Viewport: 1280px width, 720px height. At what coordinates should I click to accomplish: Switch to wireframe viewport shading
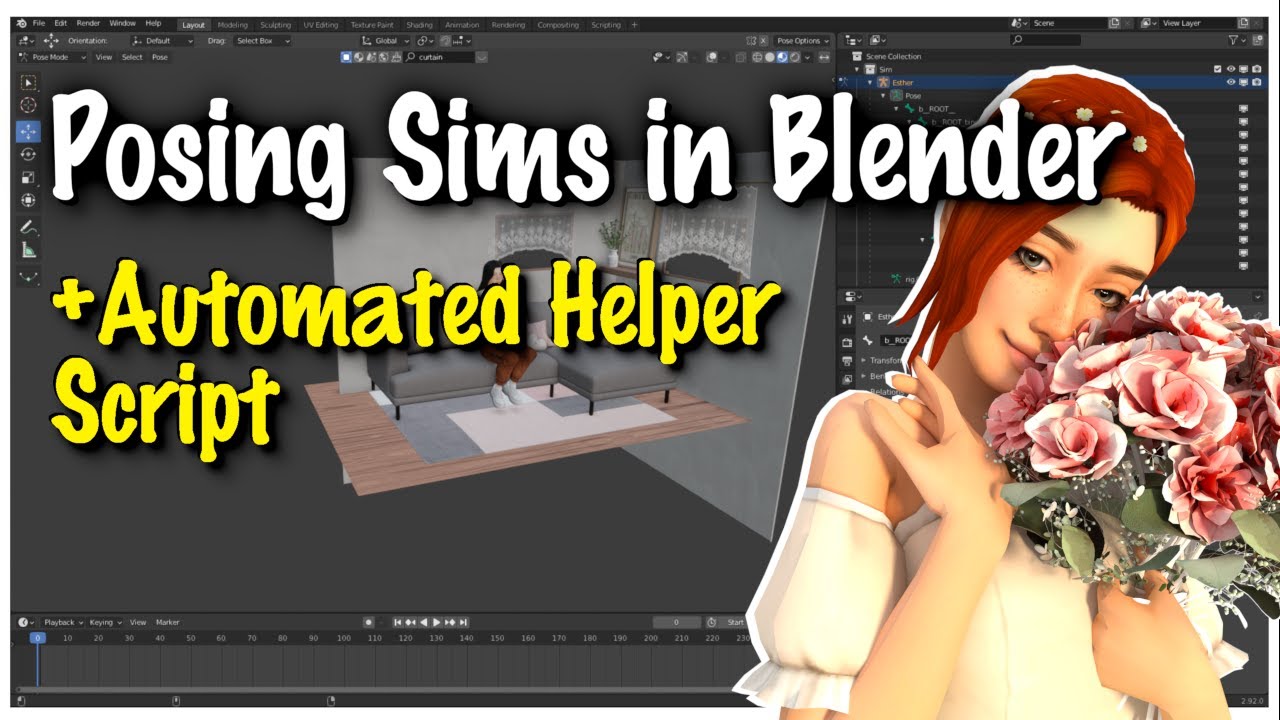(757, 58)
